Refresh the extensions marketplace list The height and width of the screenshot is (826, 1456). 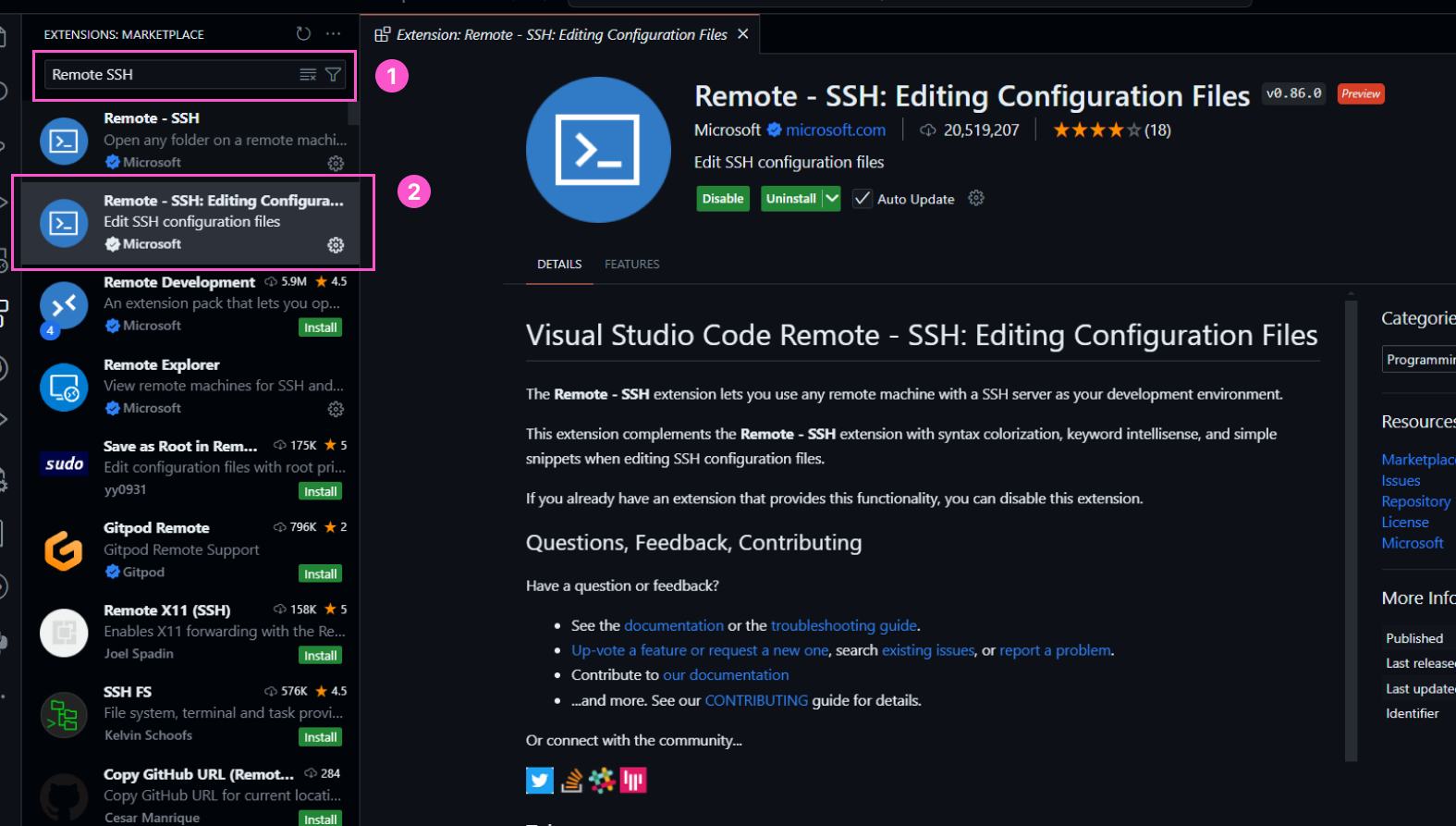[303, 33]
